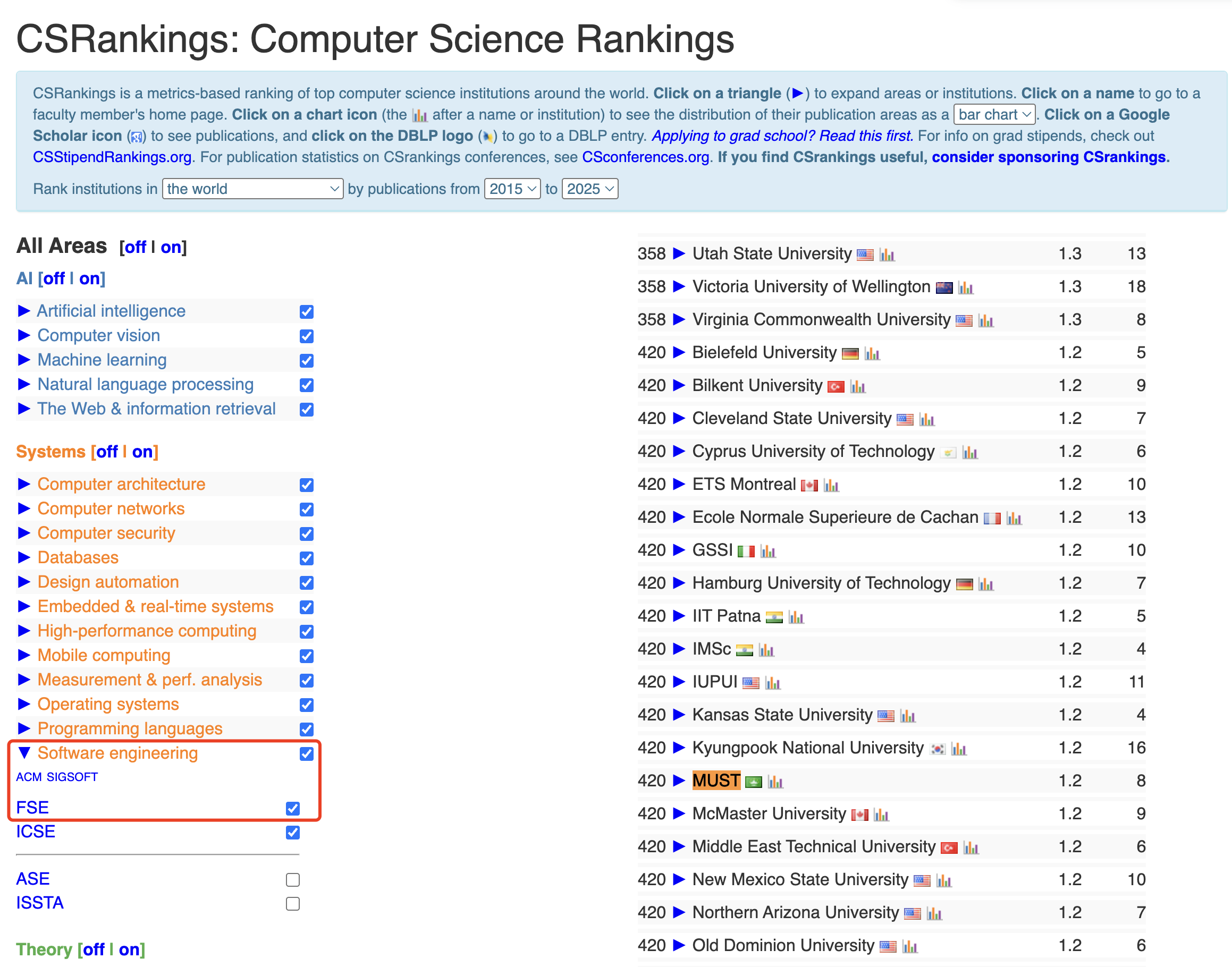Collapse the Software engineering triangle

pyautogui.click(x=24, y=752)
